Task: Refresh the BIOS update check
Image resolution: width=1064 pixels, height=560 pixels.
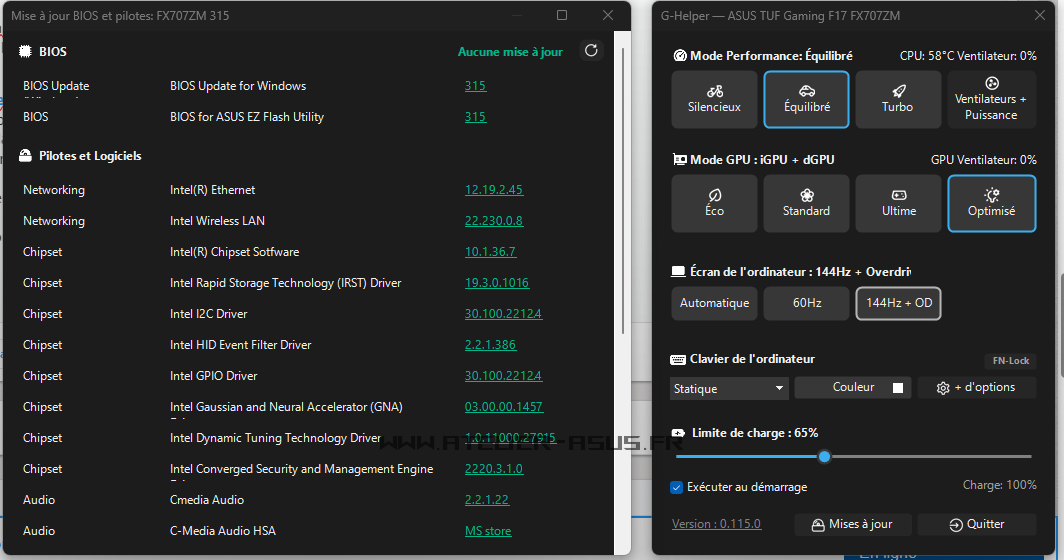Action: pos(591,51)
